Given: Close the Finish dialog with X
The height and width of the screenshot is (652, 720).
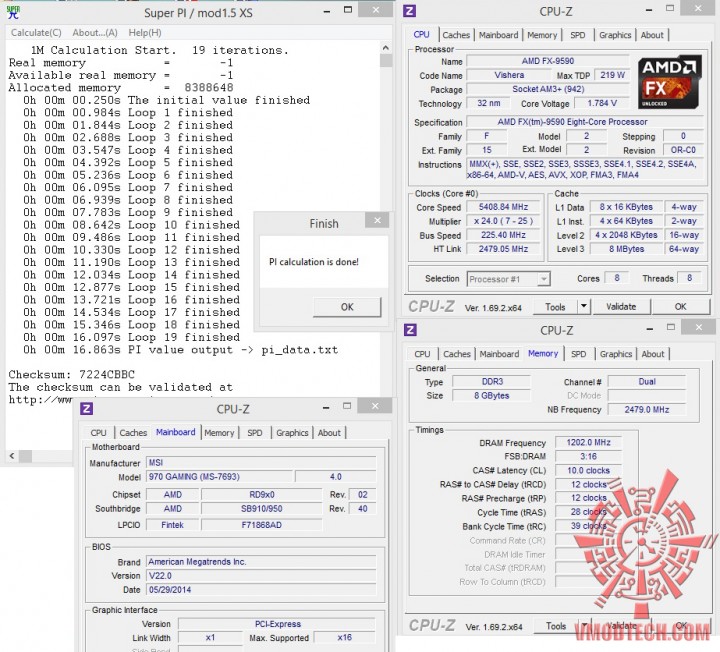Looking at the screenshot, I should [x=377, y=220].
